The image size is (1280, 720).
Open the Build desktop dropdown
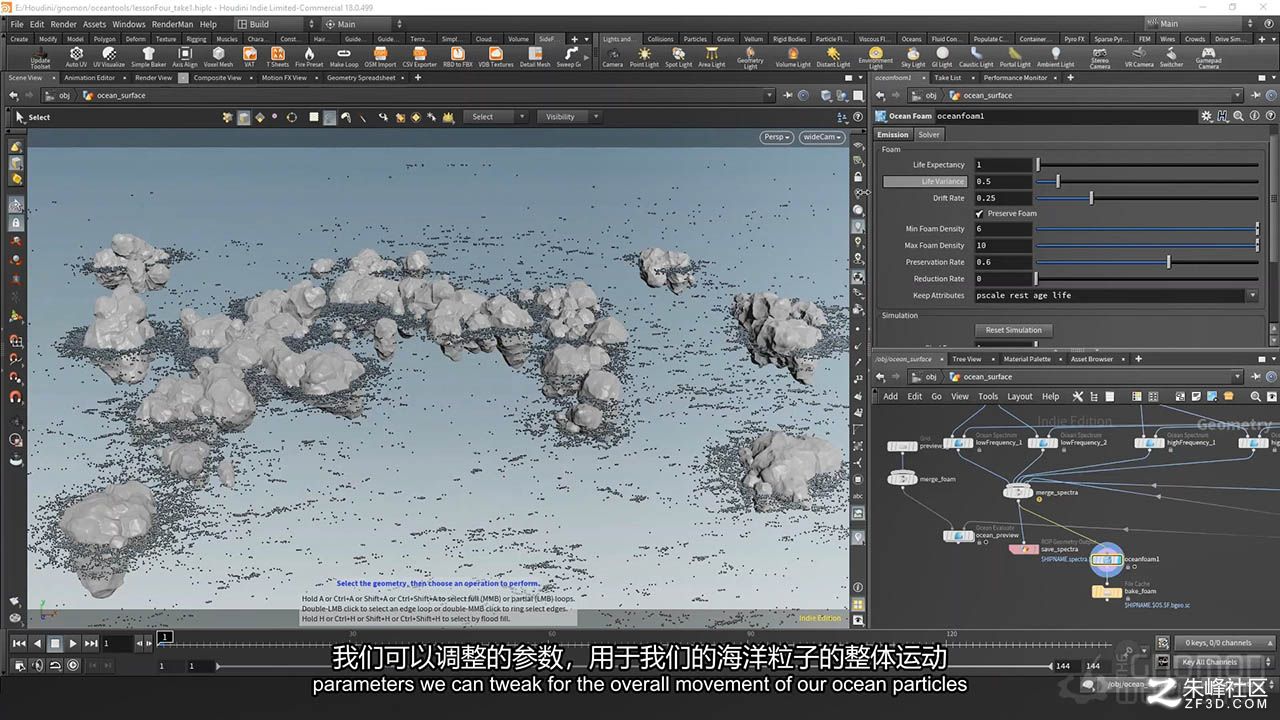[x=273, y=24]
